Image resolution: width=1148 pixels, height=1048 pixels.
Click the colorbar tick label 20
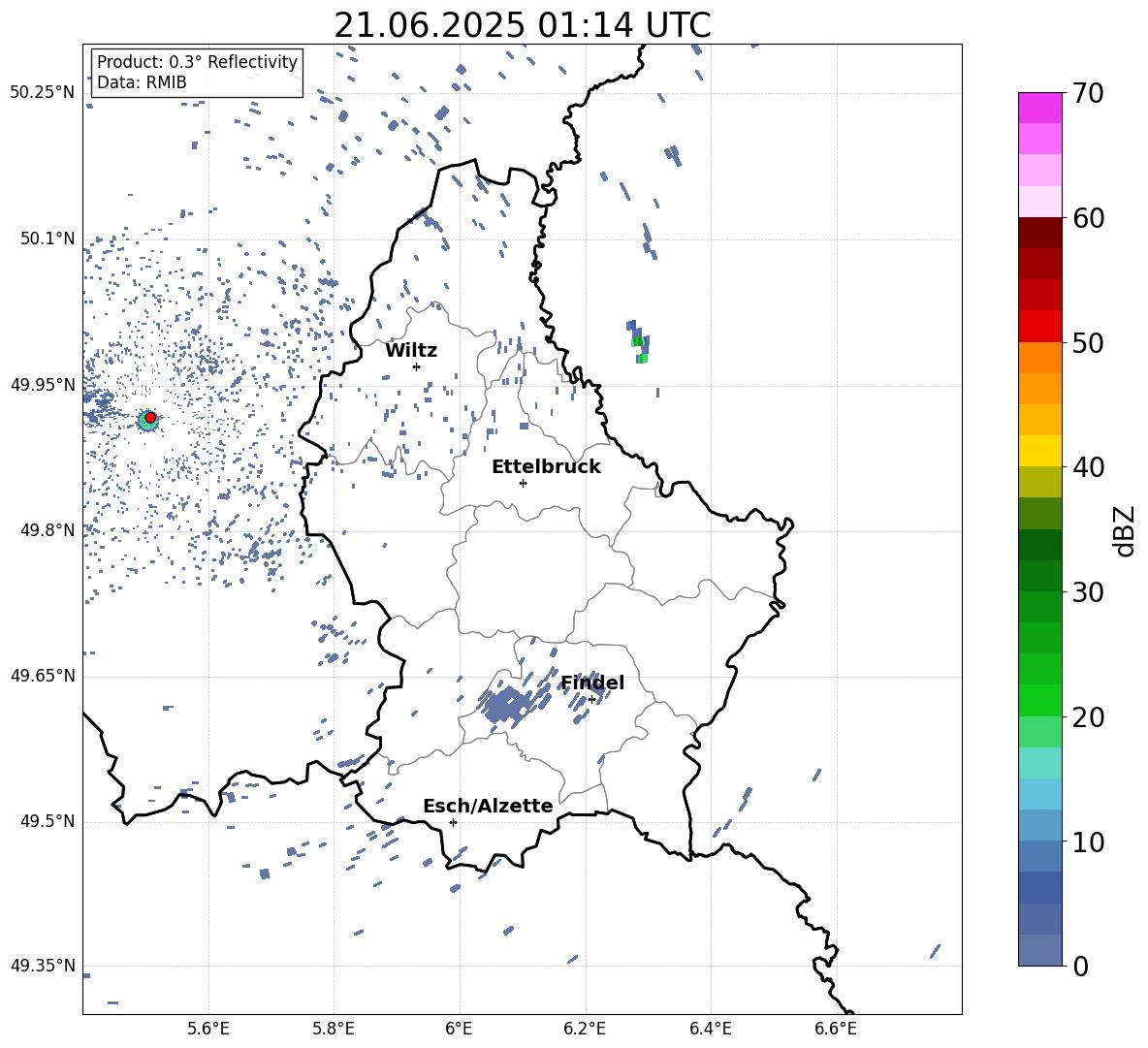pyautogui.click(x=1088, y=717)
